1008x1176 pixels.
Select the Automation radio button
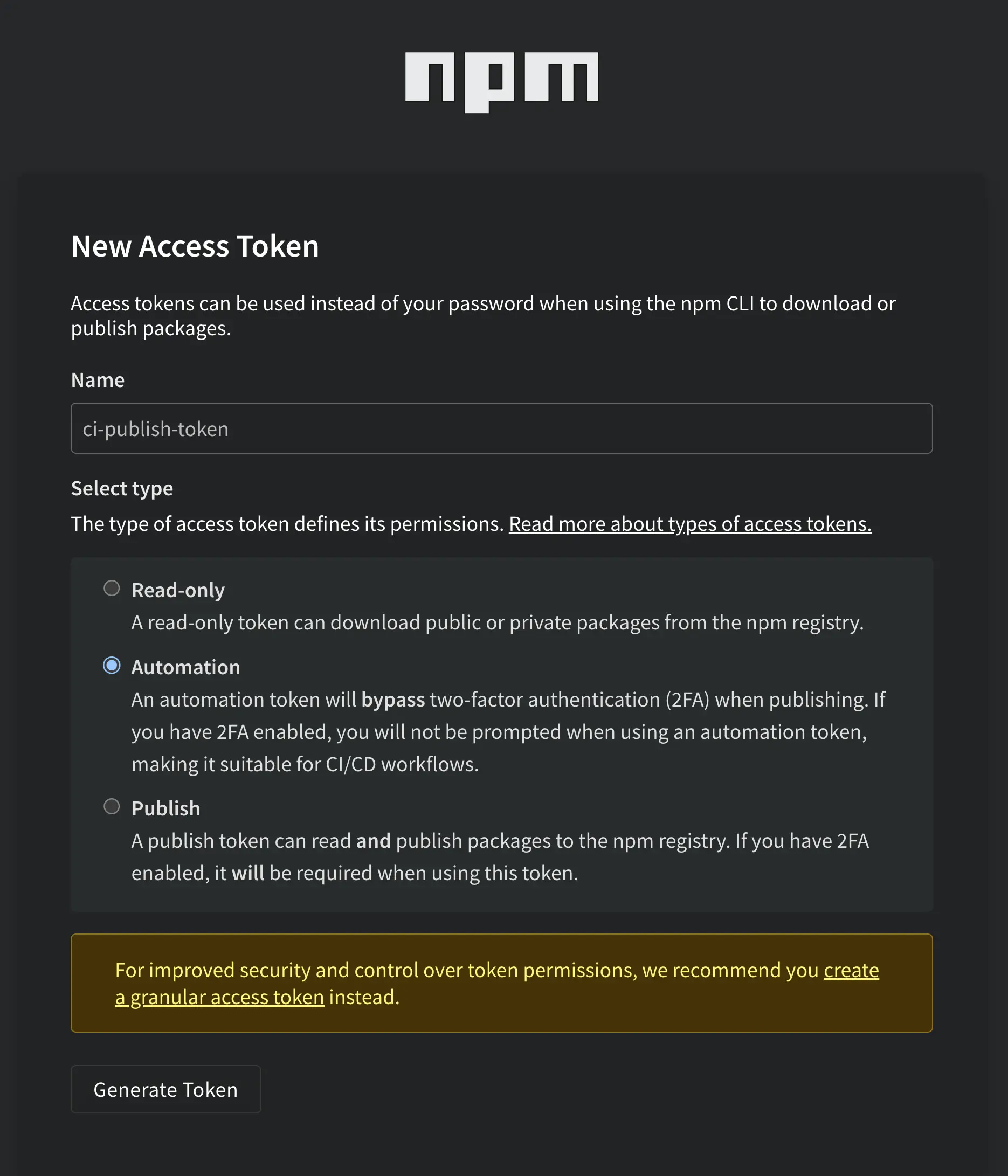(112, 666)
